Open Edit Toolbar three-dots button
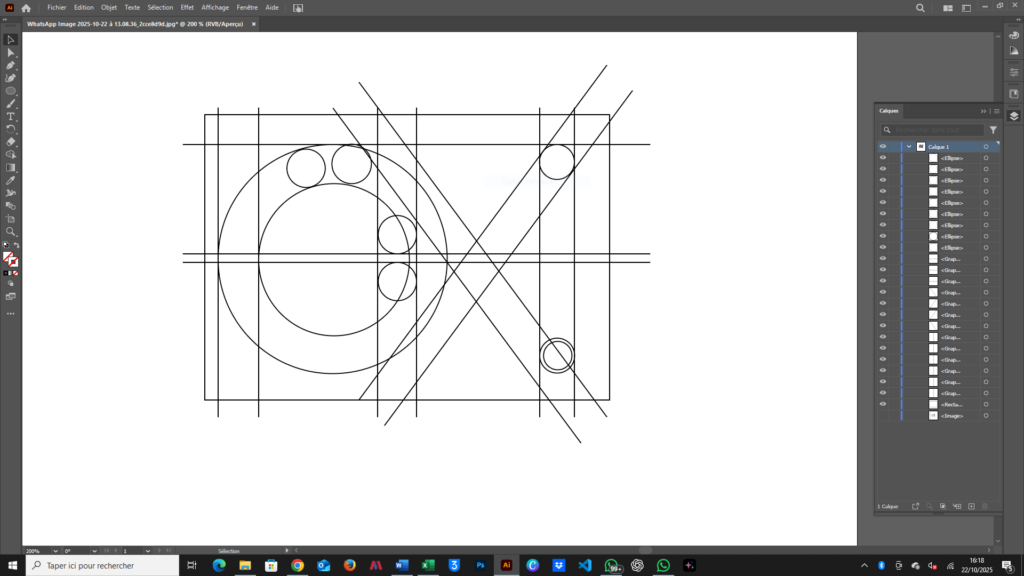Image resolution: width=1024 pixels, height=576 pixels. [10, 313]
